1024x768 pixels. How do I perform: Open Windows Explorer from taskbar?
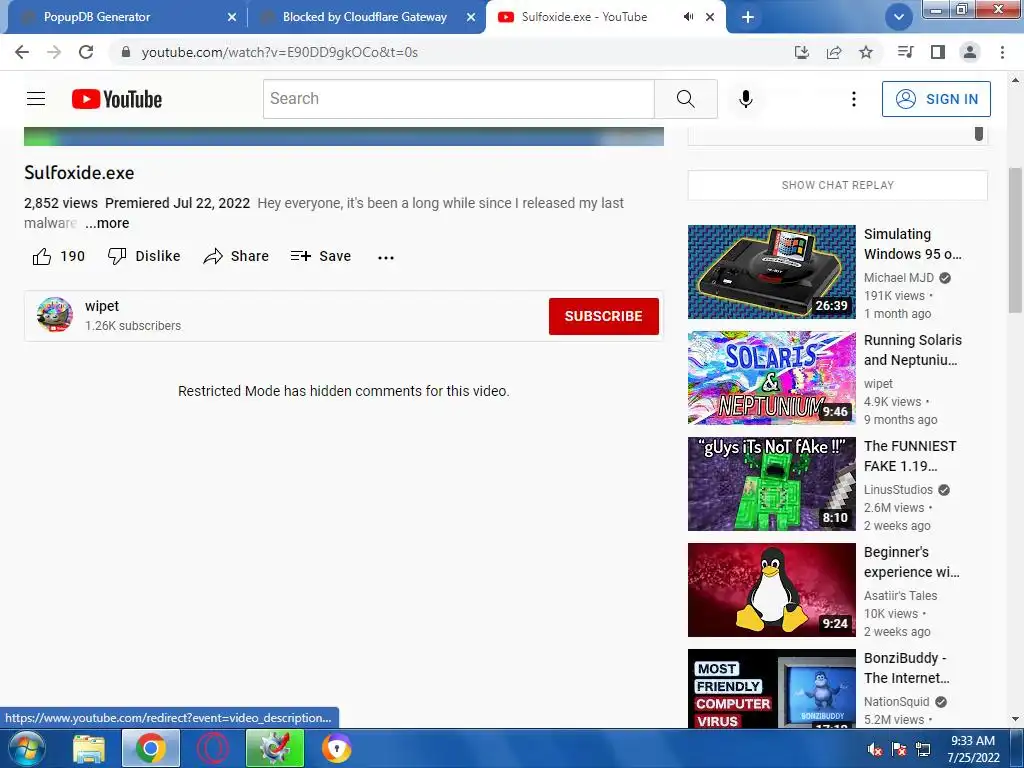pos(89,748)
